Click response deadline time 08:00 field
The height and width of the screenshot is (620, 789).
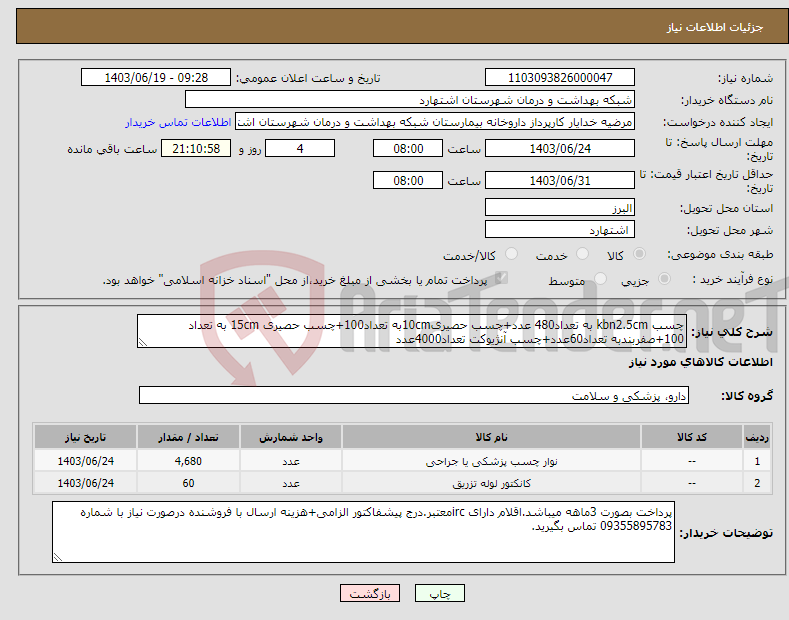pyautogui.click(x=408, y=148)
